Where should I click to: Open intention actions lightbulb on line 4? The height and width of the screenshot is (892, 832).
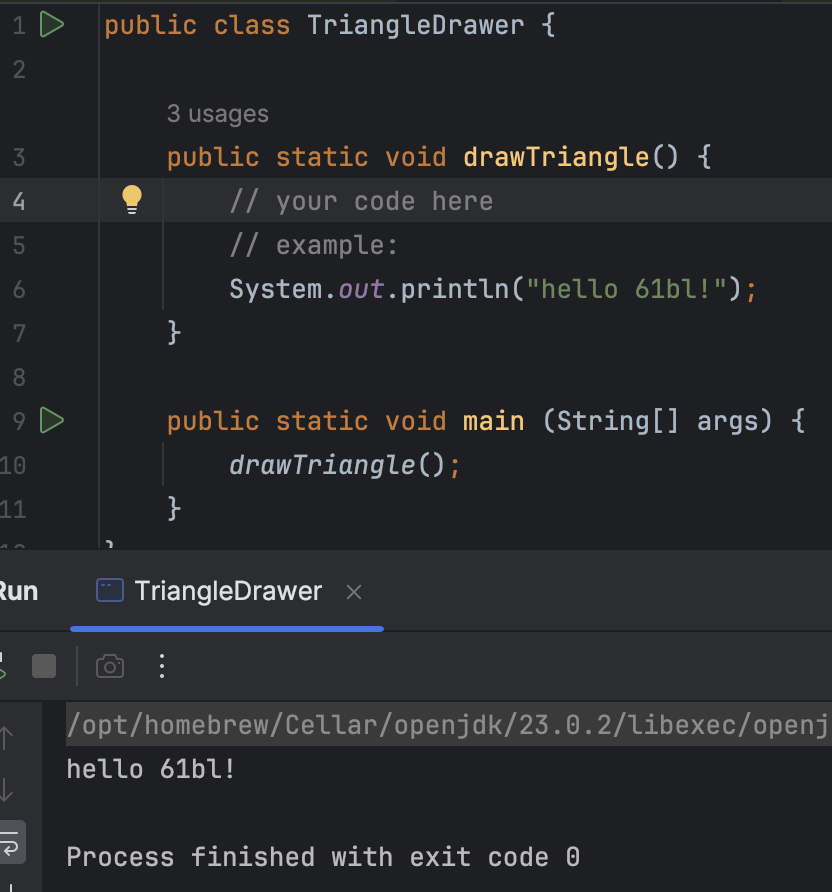coord(132,199)
